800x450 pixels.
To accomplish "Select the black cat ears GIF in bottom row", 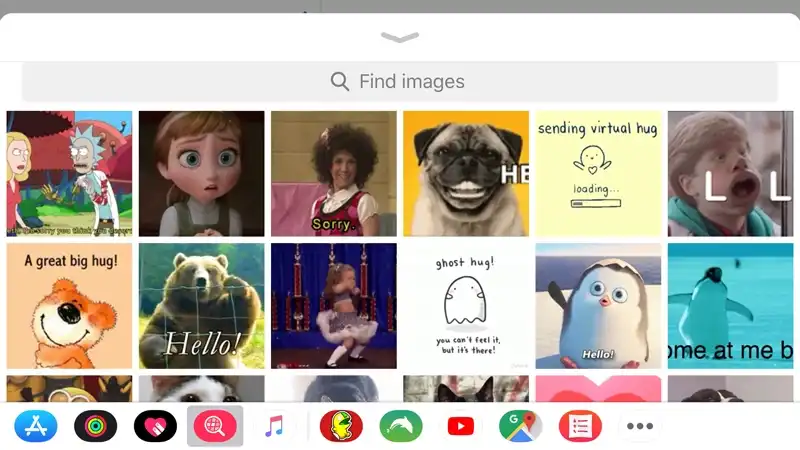I will (466, 389).
